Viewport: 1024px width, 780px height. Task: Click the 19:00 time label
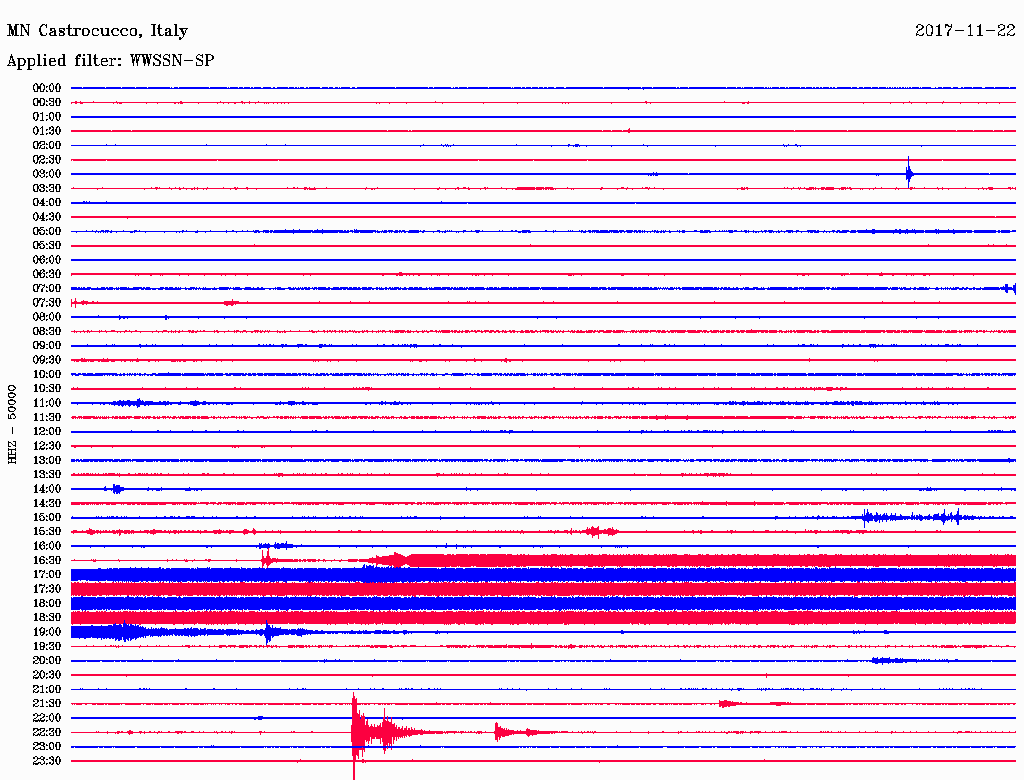click(47, 632)
